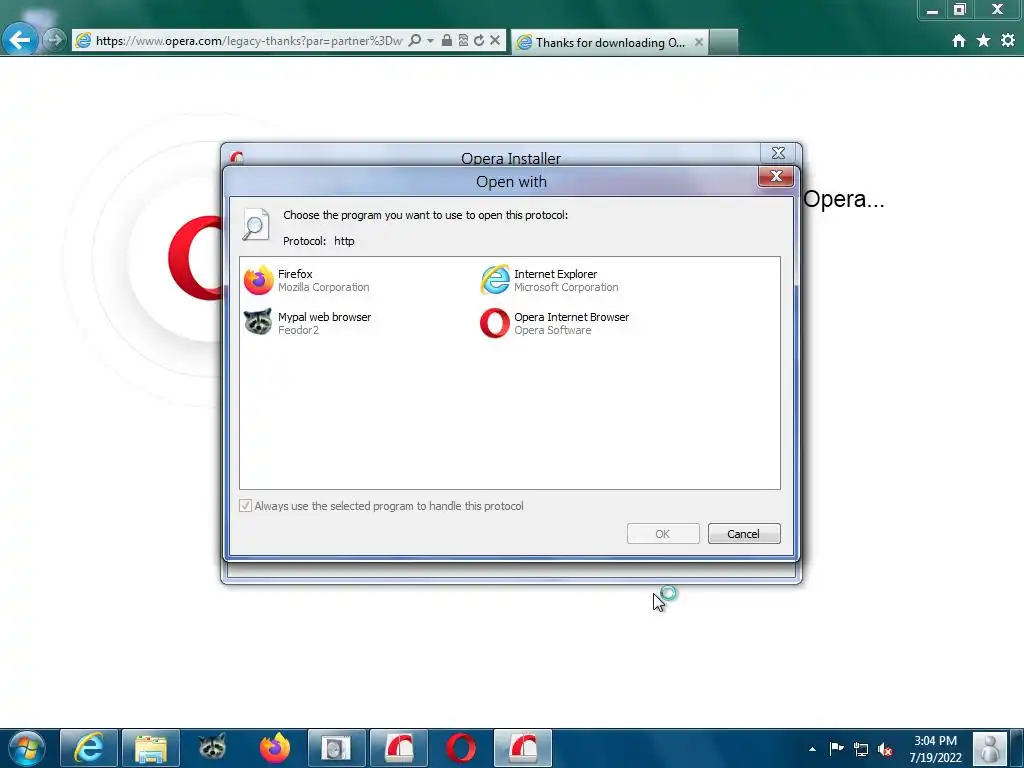1024x768 pixels.
Task: Close the Opera Installer window
Action: (778, 153)
